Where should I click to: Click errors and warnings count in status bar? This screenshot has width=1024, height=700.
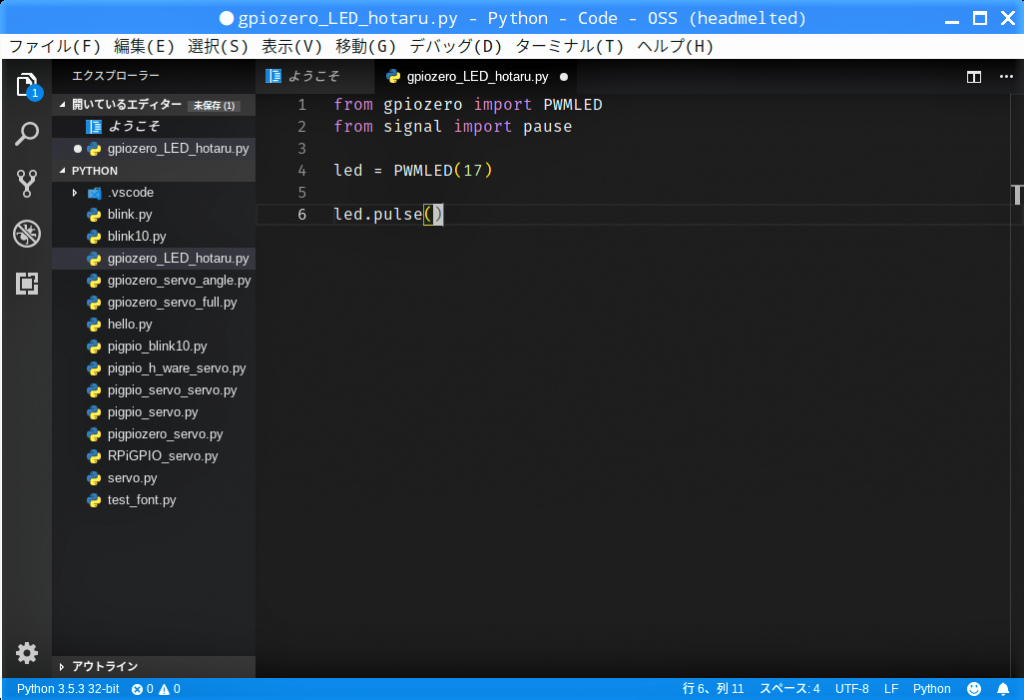[x=157, y=689]
